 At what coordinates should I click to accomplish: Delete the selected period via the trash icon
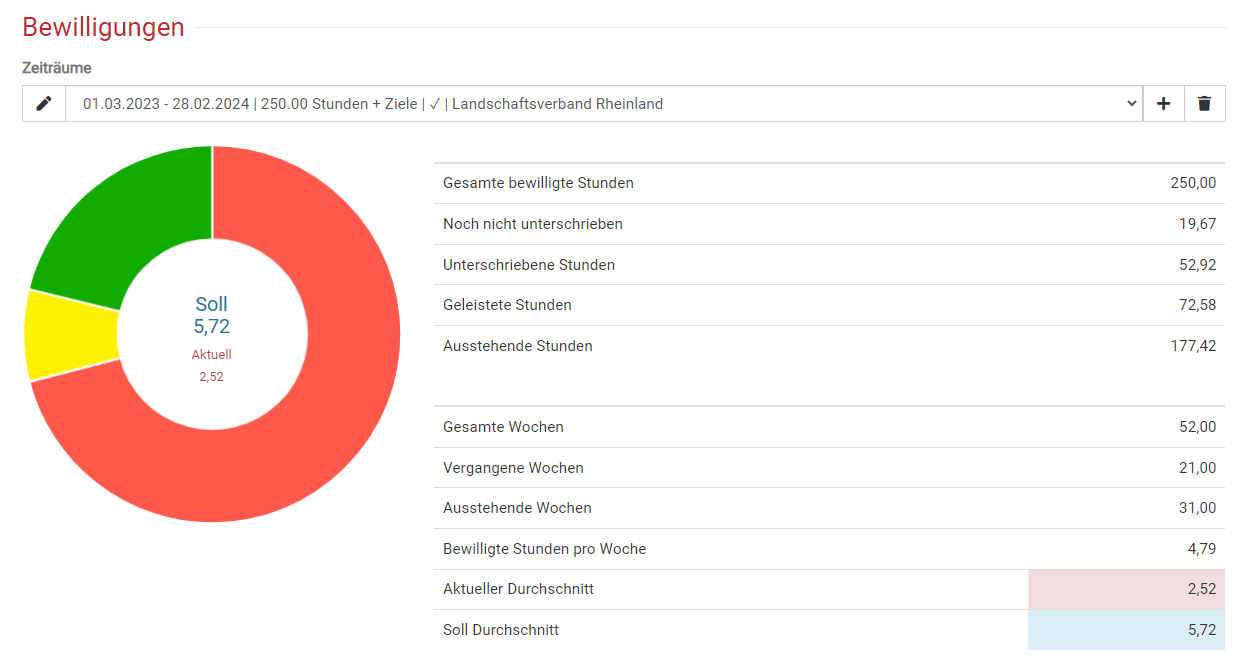(1204, 104)
